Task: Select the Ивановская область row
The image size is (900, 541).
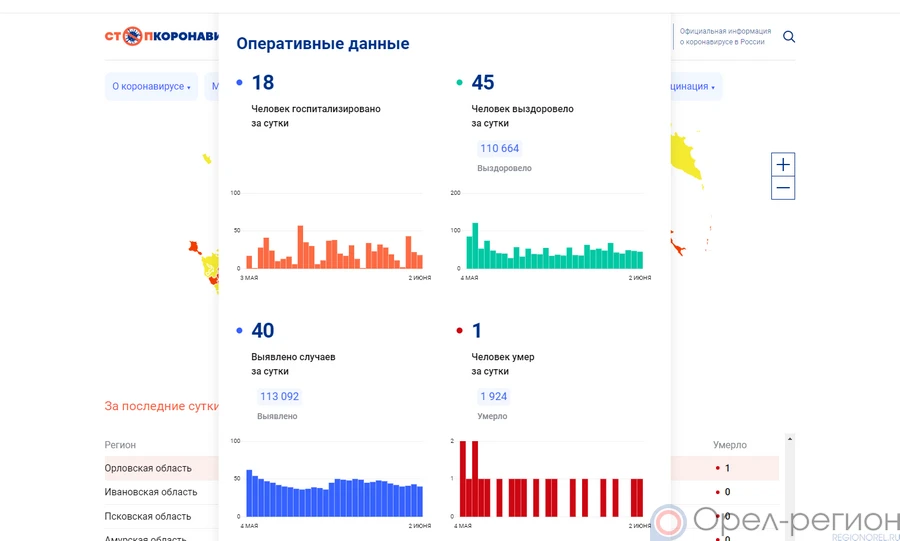Action: coord(151,492)
